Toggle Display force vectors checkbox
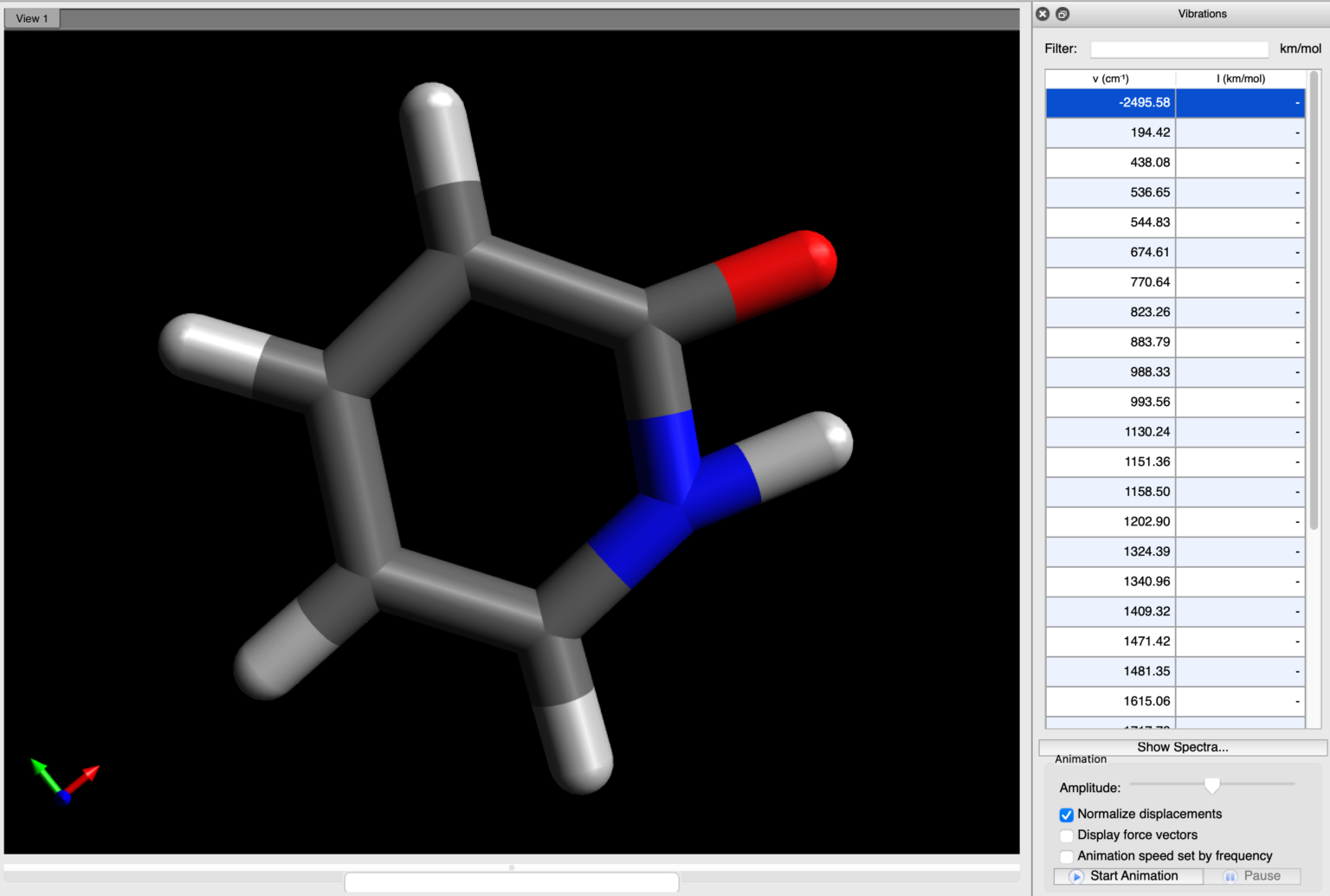The width and height of the screenshot is (1330, 896). 1067,835
